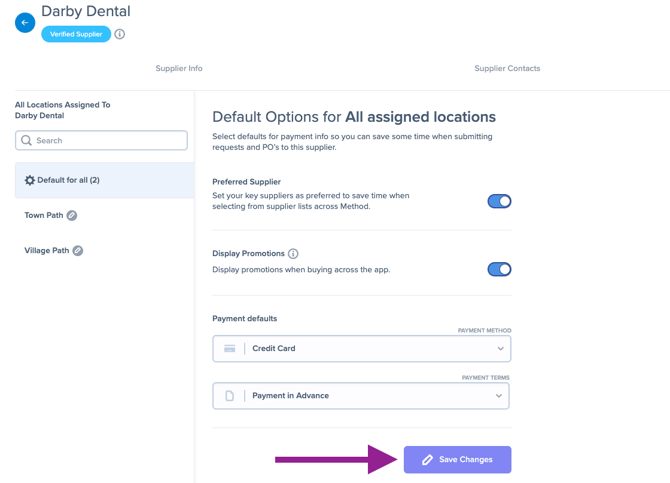Click the gear icon in Default for all

point(29,180)
